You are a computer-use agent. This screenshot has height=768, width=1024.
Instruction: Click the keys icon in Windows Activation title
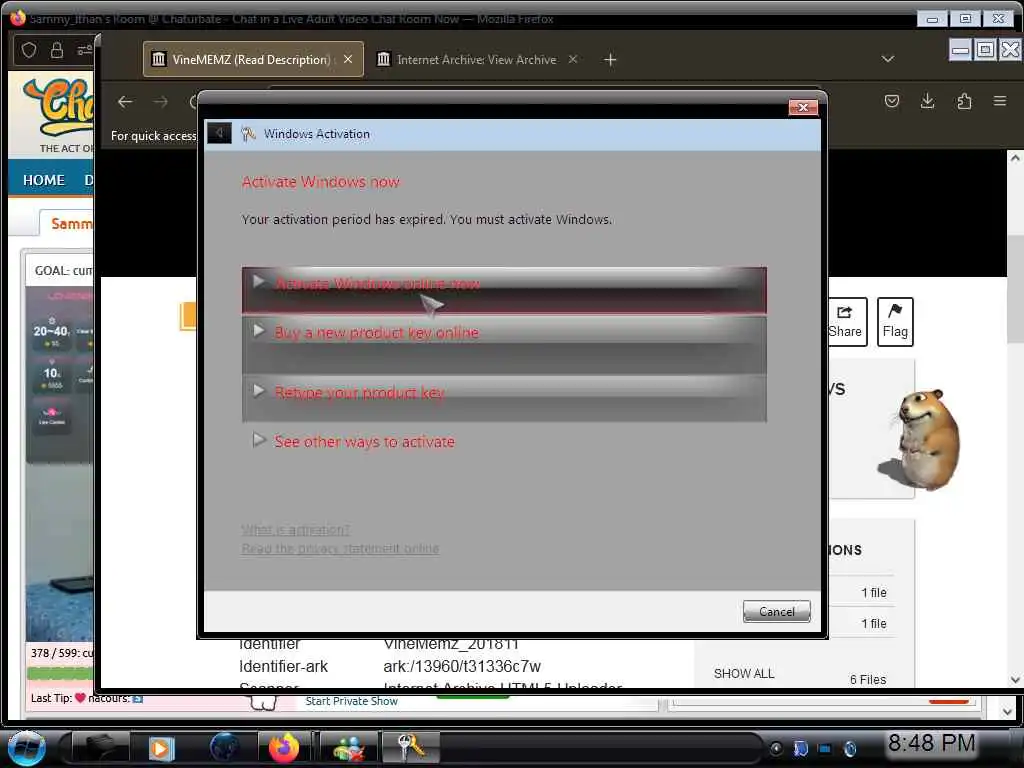[248, 134]
